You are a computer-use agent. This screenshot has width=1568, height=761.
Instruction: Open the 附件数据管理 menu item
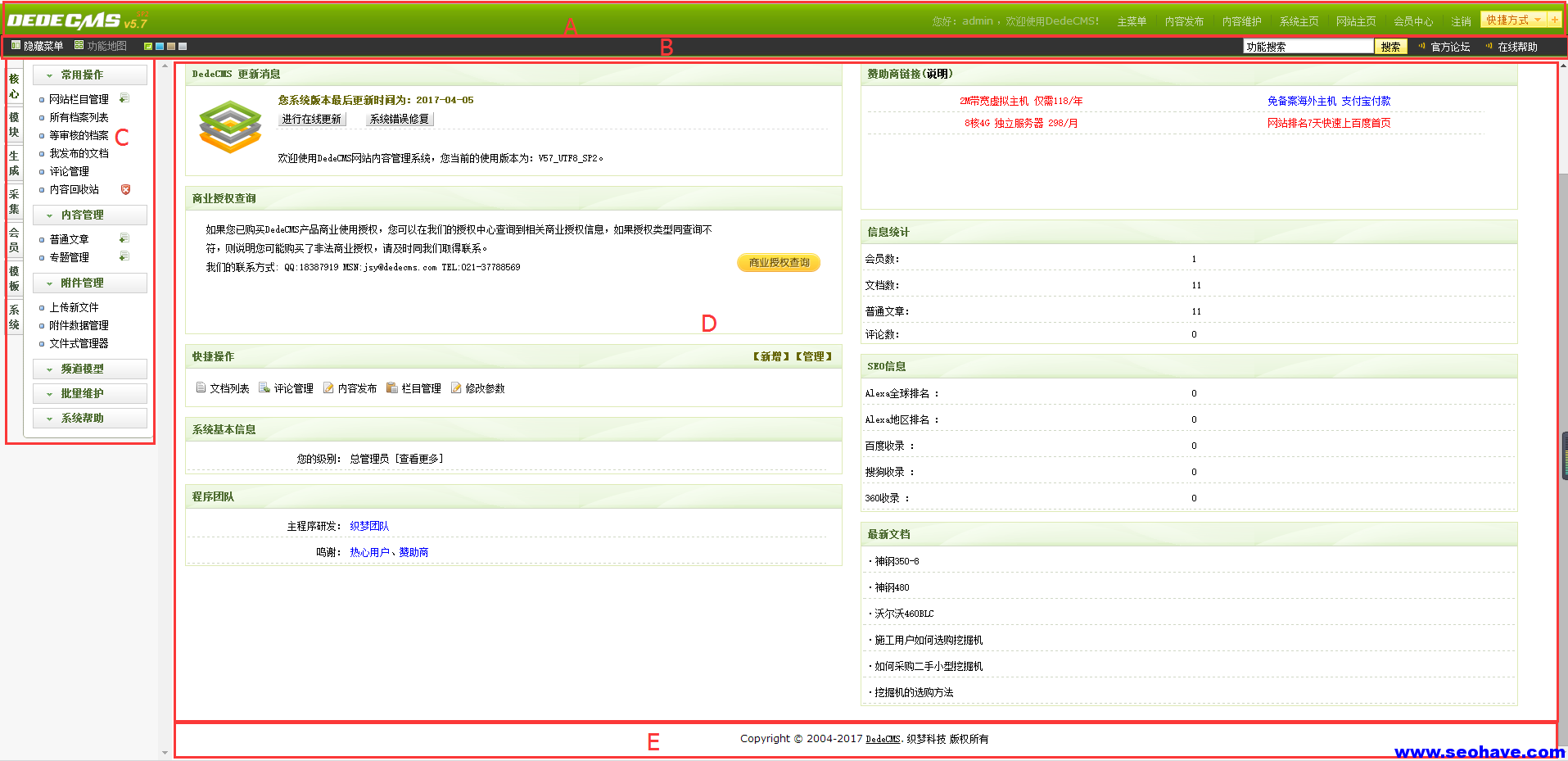click(79, 325)
